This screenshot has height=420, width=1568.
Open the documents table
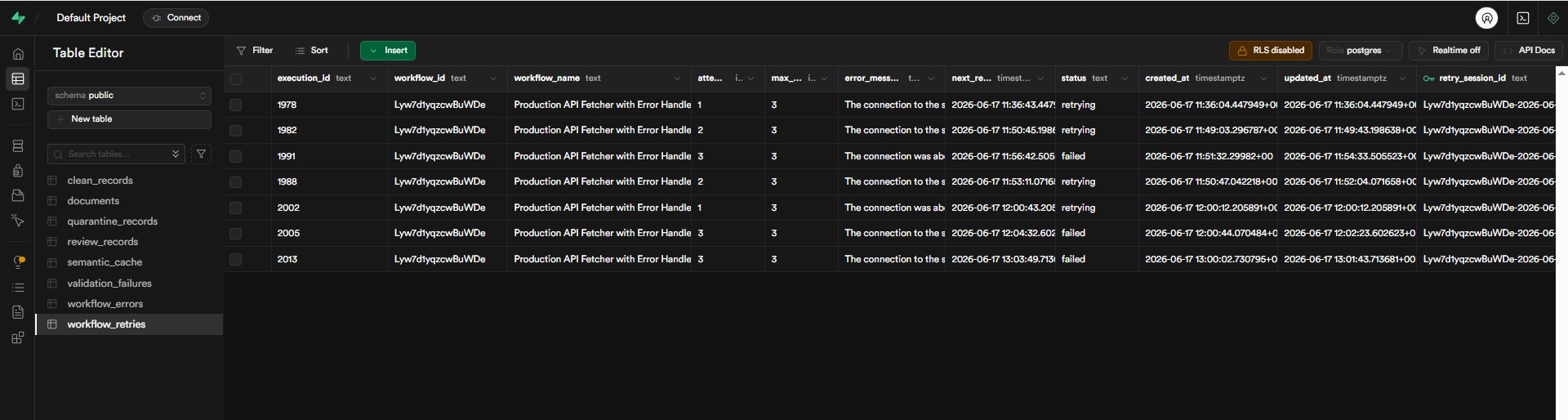93,201
